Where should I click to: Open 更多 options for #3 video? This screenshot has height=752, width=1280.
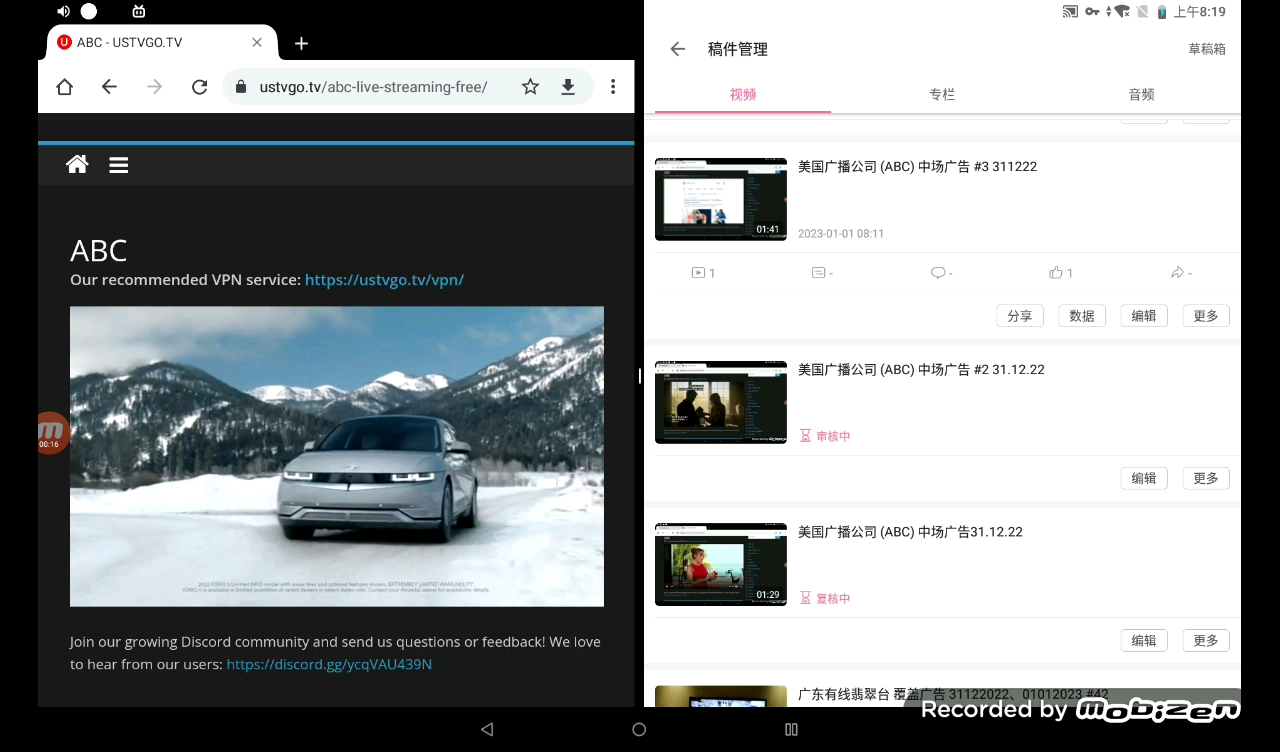[x=1206, y=316]
